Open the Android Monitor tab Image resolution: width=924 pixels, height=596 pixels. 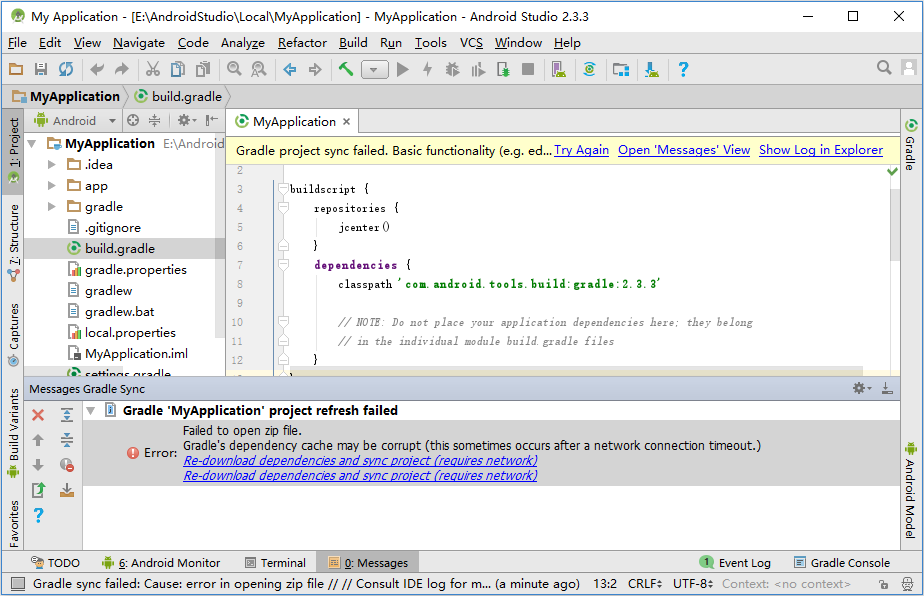[x=161, y=563]
